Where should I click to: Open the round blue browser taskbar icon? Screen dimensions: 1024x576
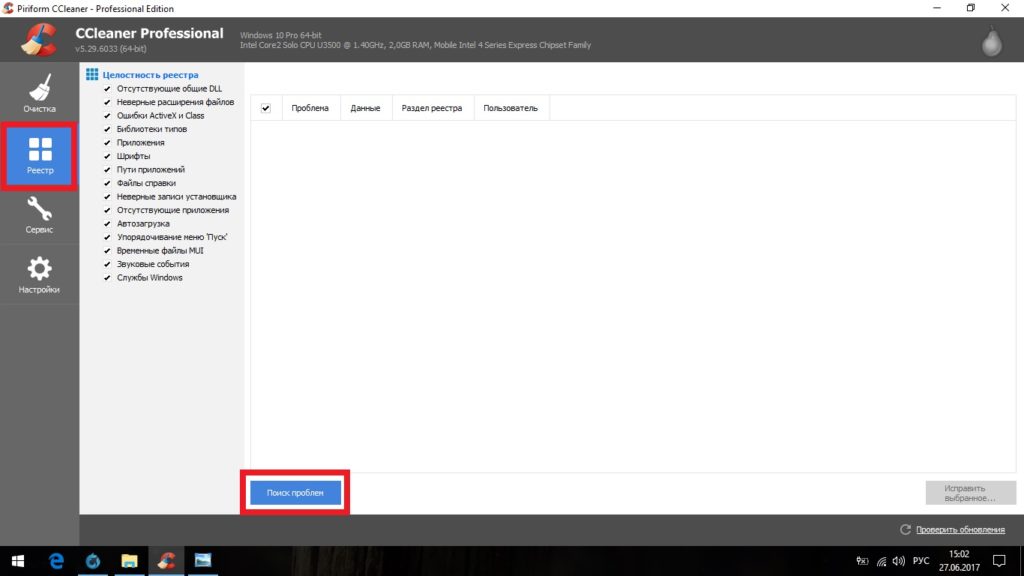(93, 561)
